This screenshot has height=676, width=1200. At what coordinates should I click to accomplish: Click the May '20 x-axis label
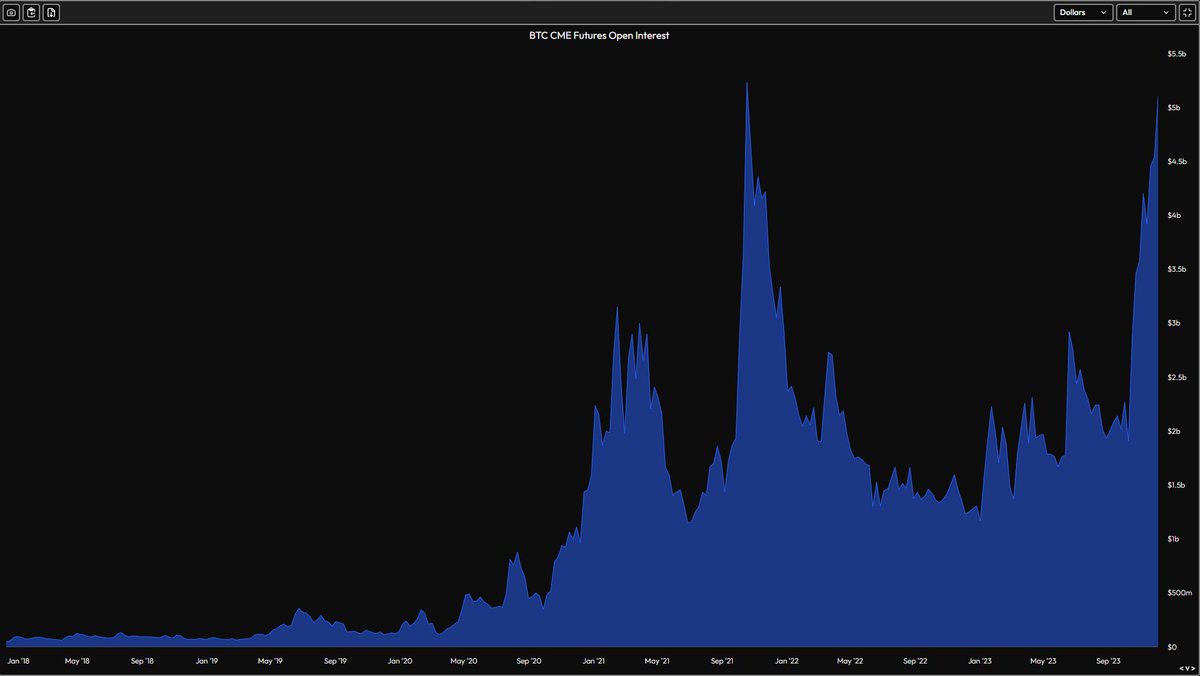click(464, 661)
